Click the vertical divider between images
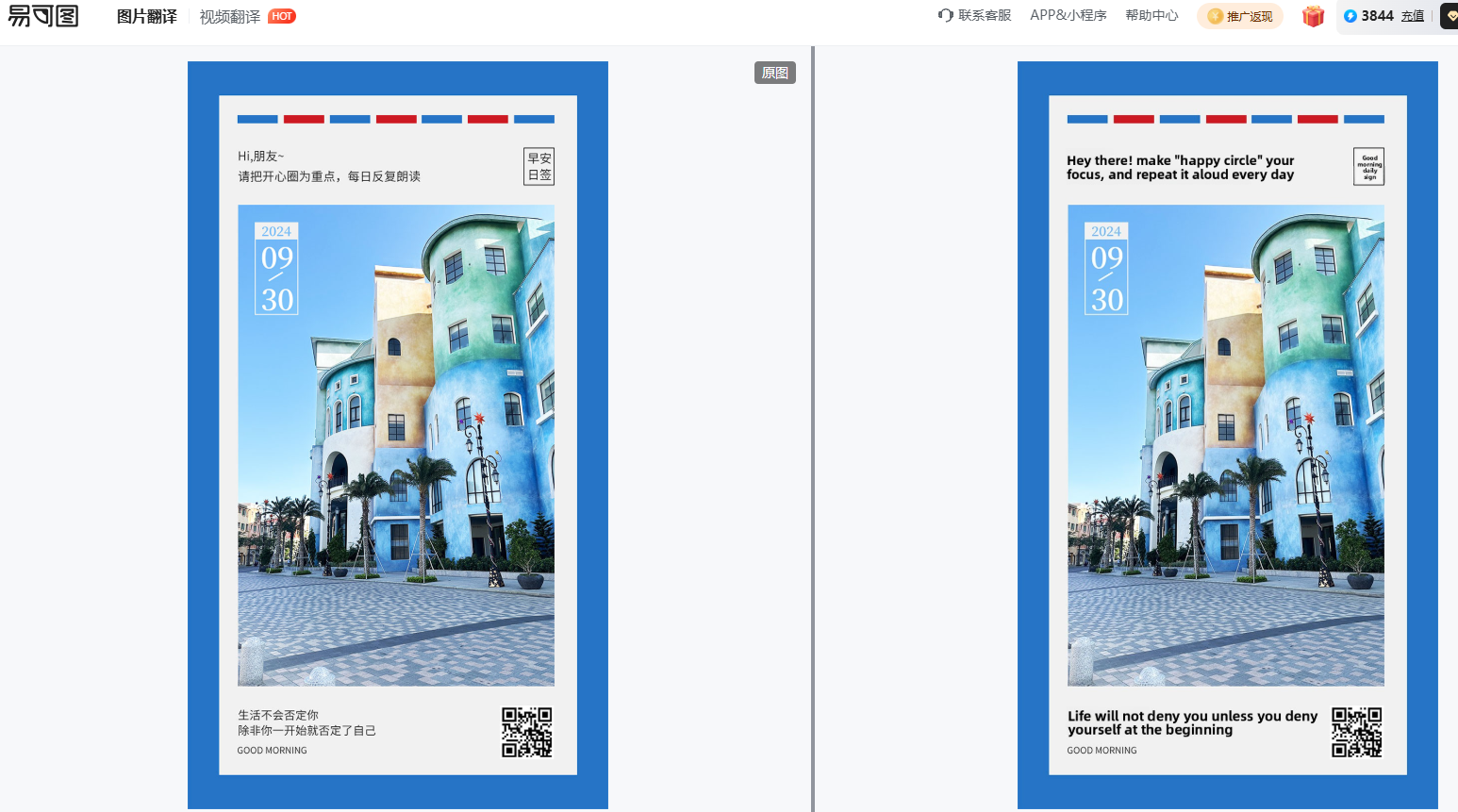This screenshot has width=1458, height=812. pos(812,429)
